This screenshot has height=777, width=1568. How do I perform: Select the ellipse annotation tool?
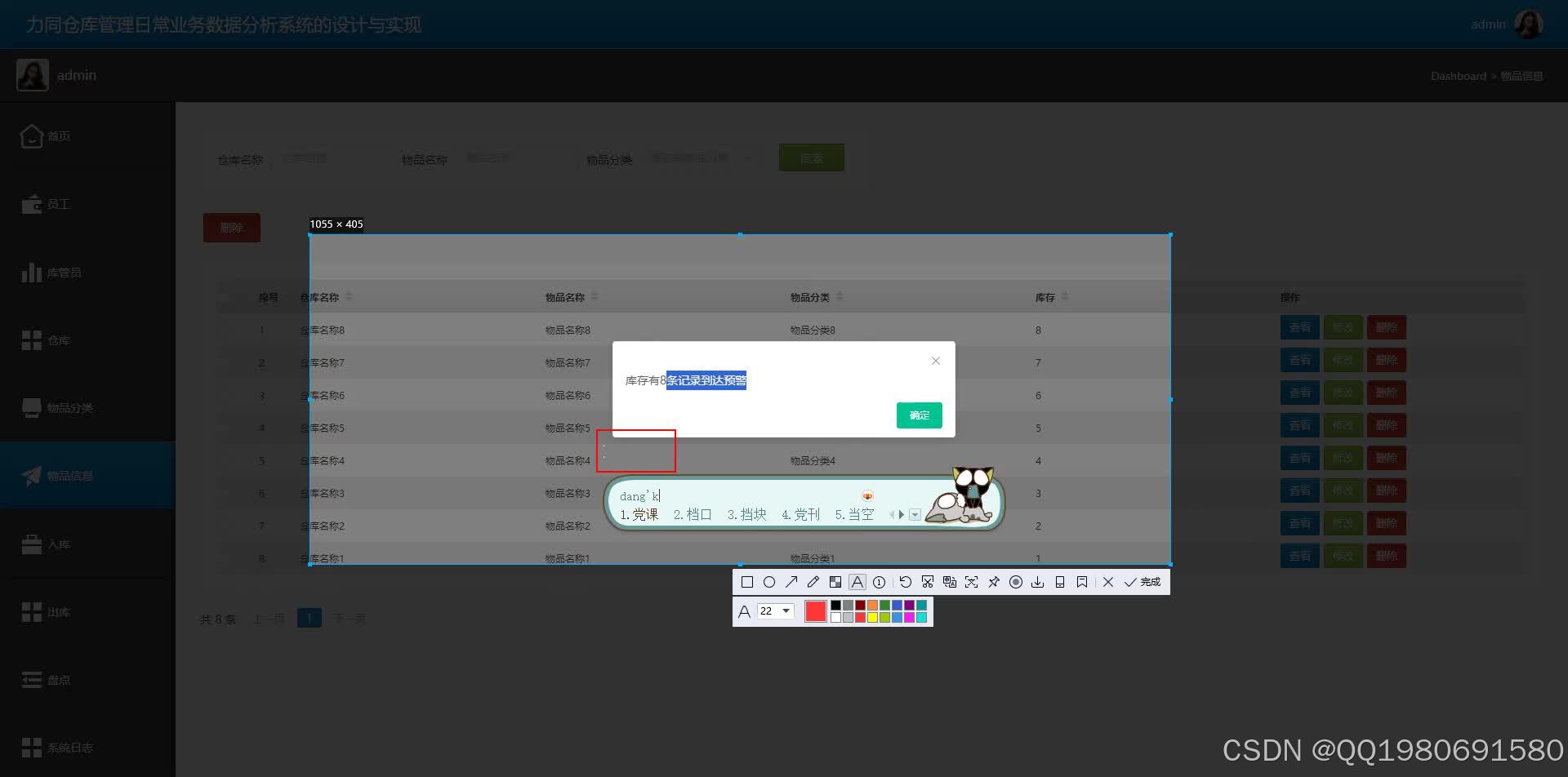tap(769, 582)
